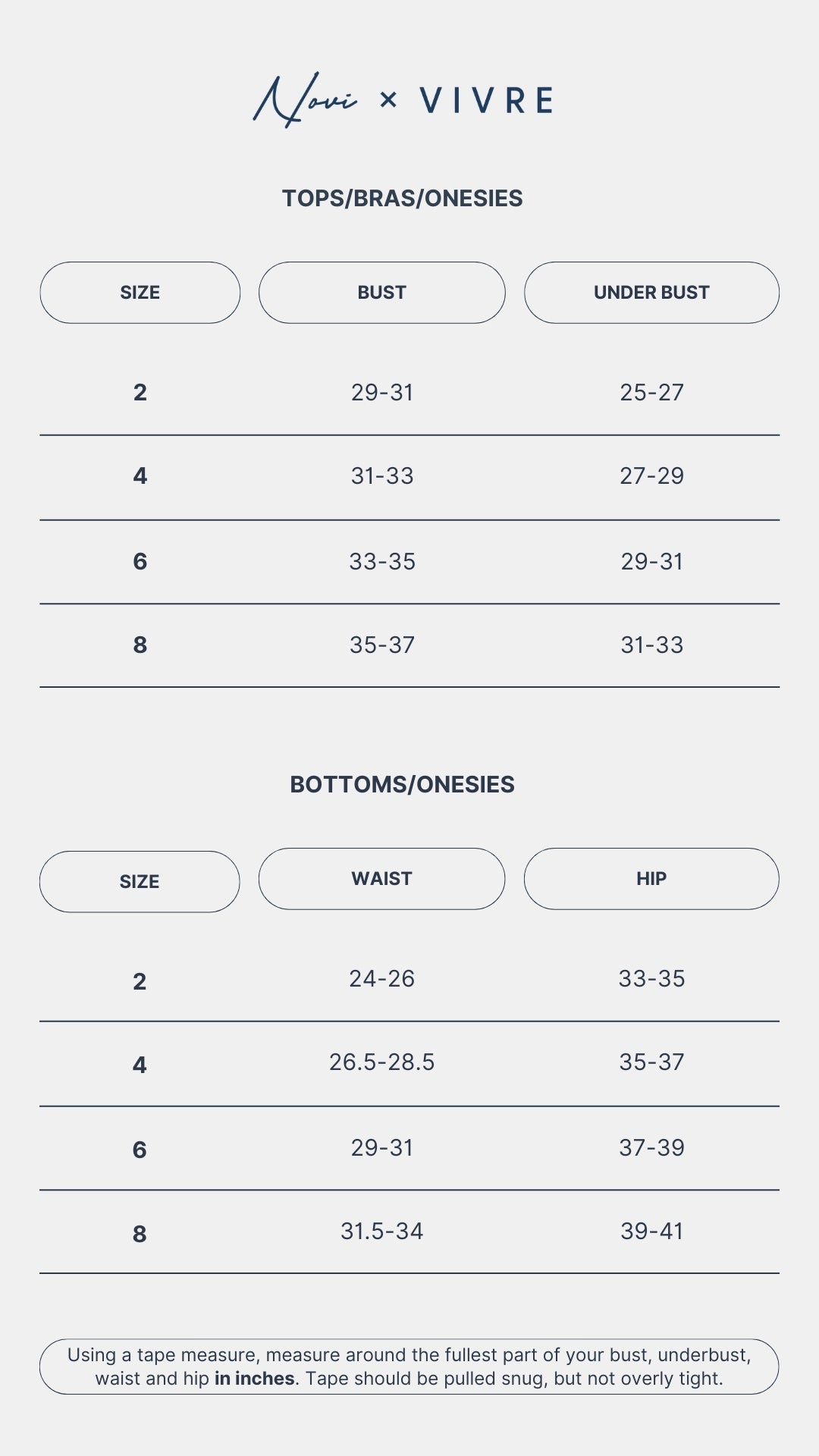
Task: Click the 26.5-28.5 waist measurement
Action: [x=381, y=1062]
